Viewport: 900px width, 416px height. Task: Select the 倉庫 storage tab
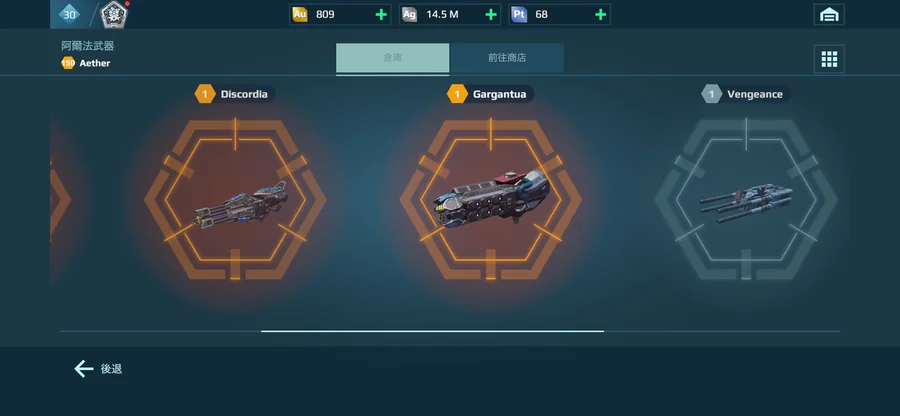pyautogui.click(x=393, y=58)
